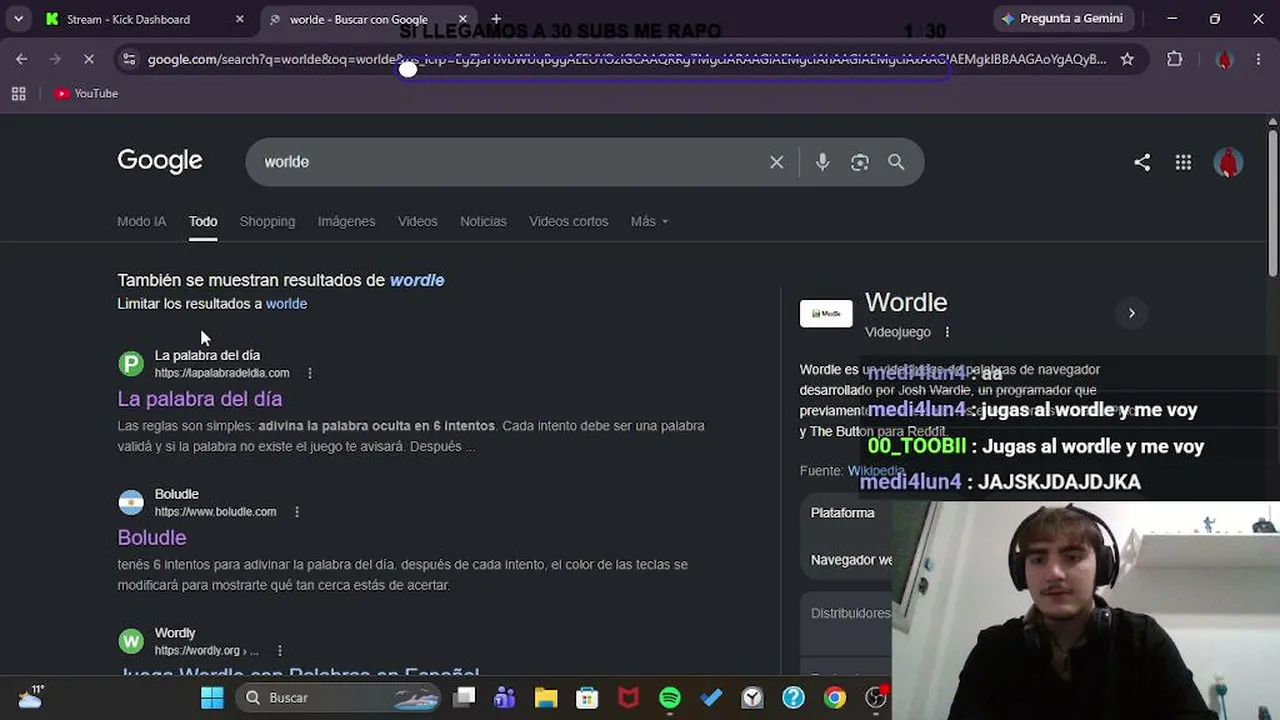Click the Windows taskbar Buscar search box
Screen dimensions: 1280x720
tap(340, 697)
